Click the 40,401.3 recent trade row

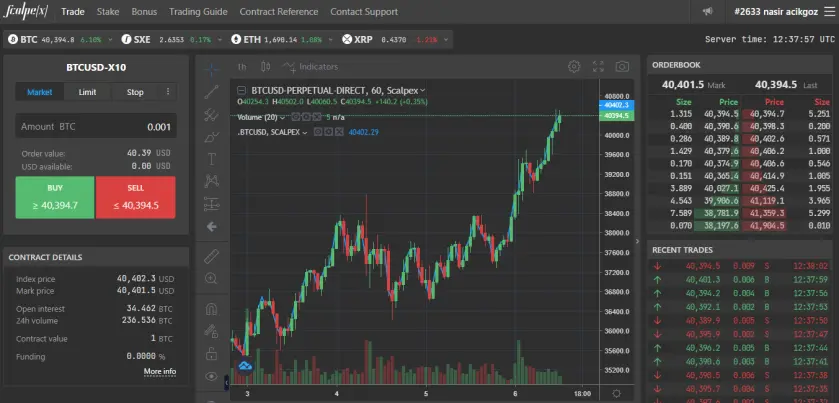(739, 279)
